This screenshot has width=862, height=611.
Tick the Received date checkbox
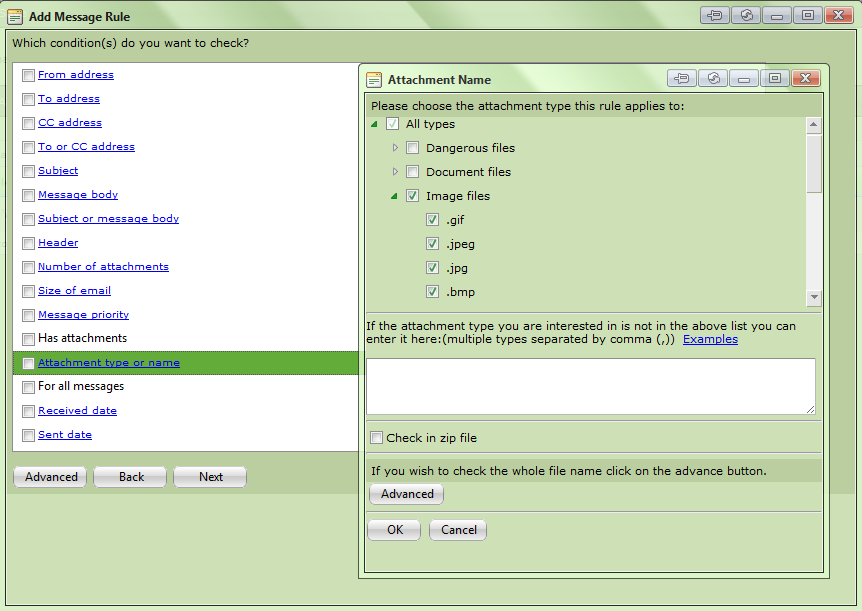28,411
